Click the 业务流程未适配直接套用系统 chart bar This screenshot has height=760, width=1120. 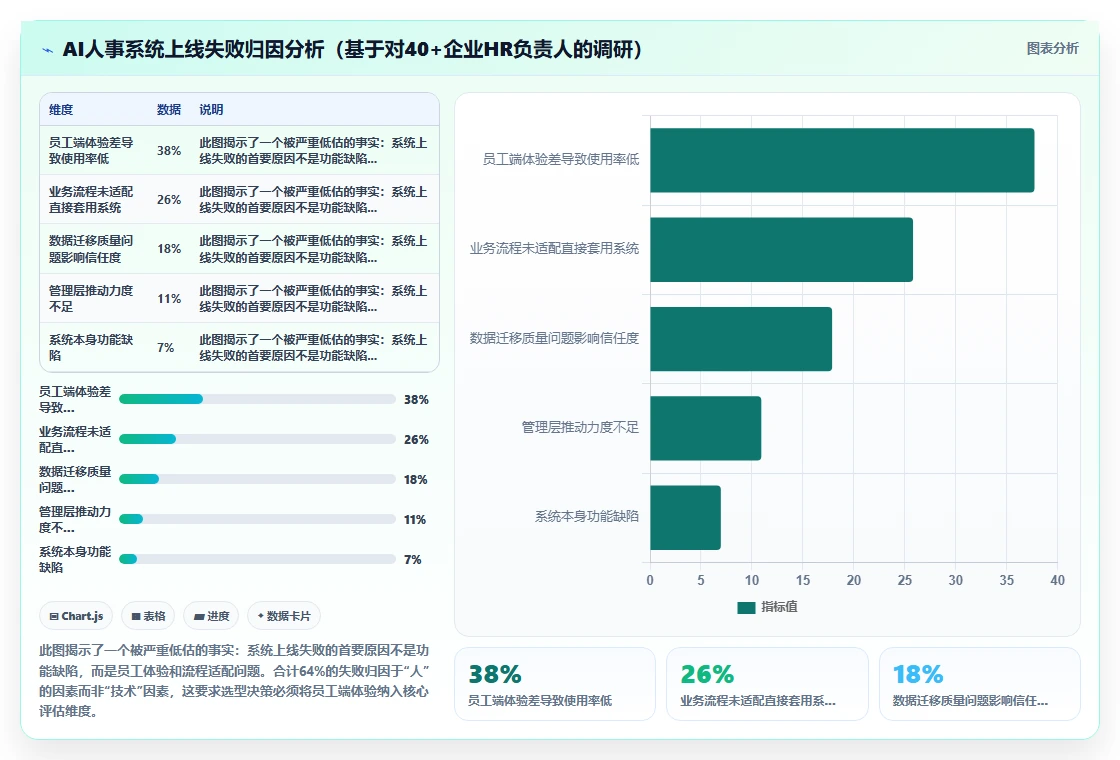(x=781, y=249)
